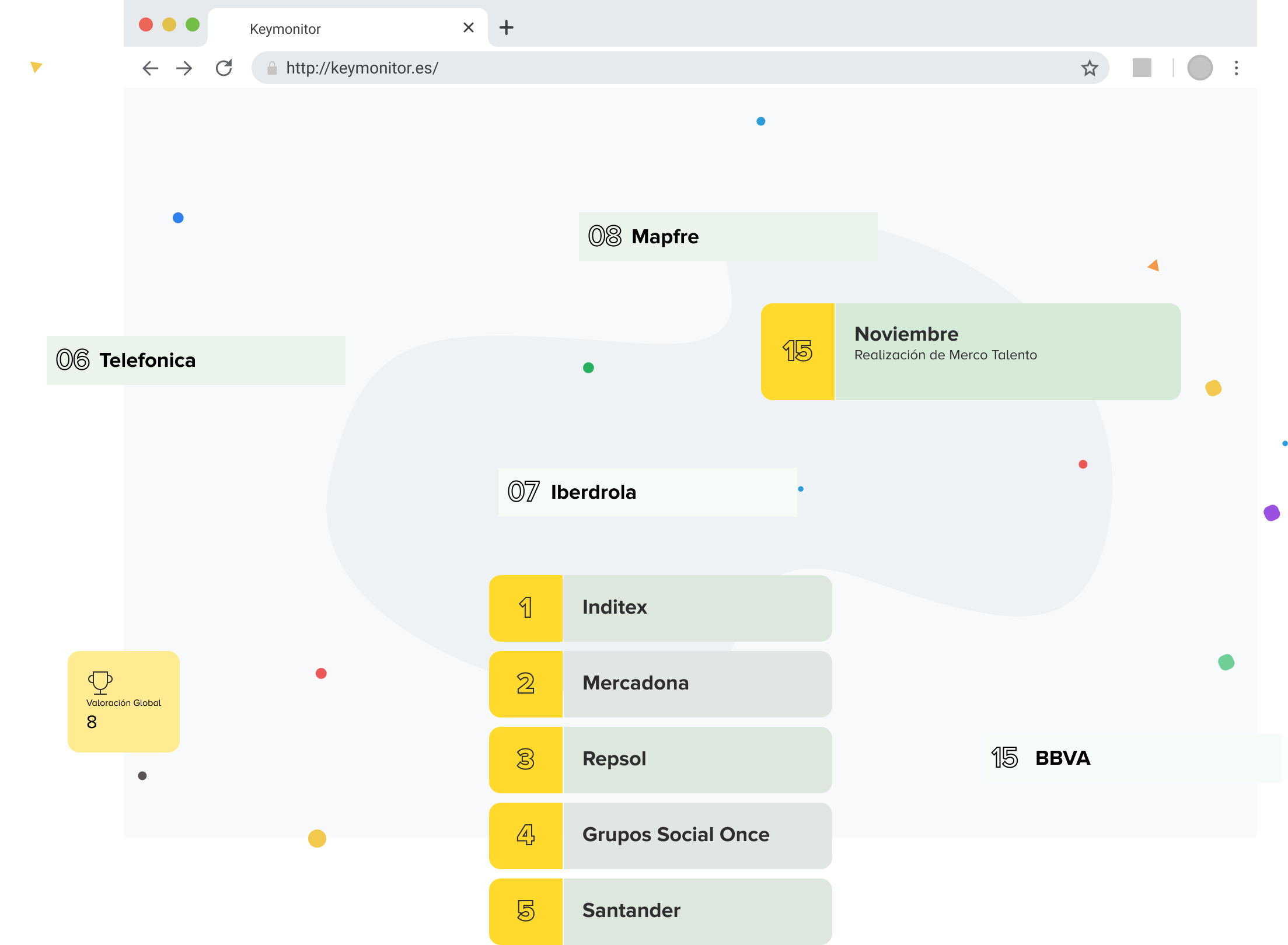Image resolution: width=1288 pixels, height=945 pixels.
Task: Select the Grupos Social Once row
Action: pyautogui.click(x=661, y=835)
